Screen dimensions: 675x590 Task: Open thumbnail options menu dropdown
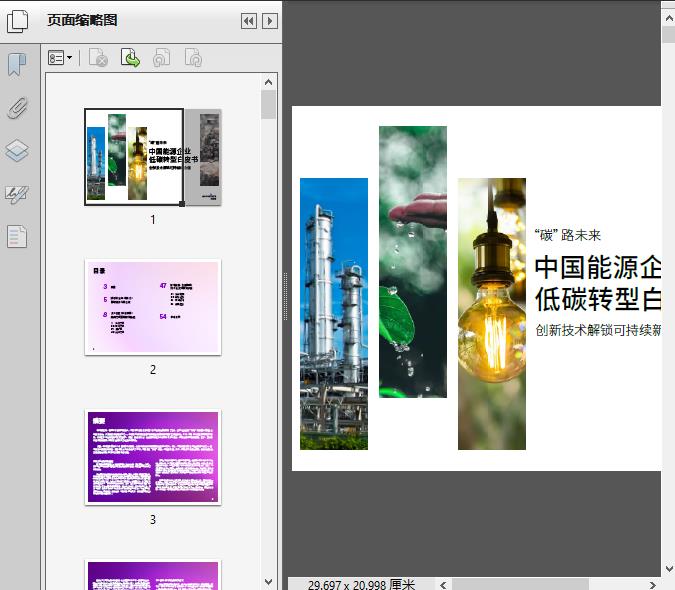pos(60,58)
